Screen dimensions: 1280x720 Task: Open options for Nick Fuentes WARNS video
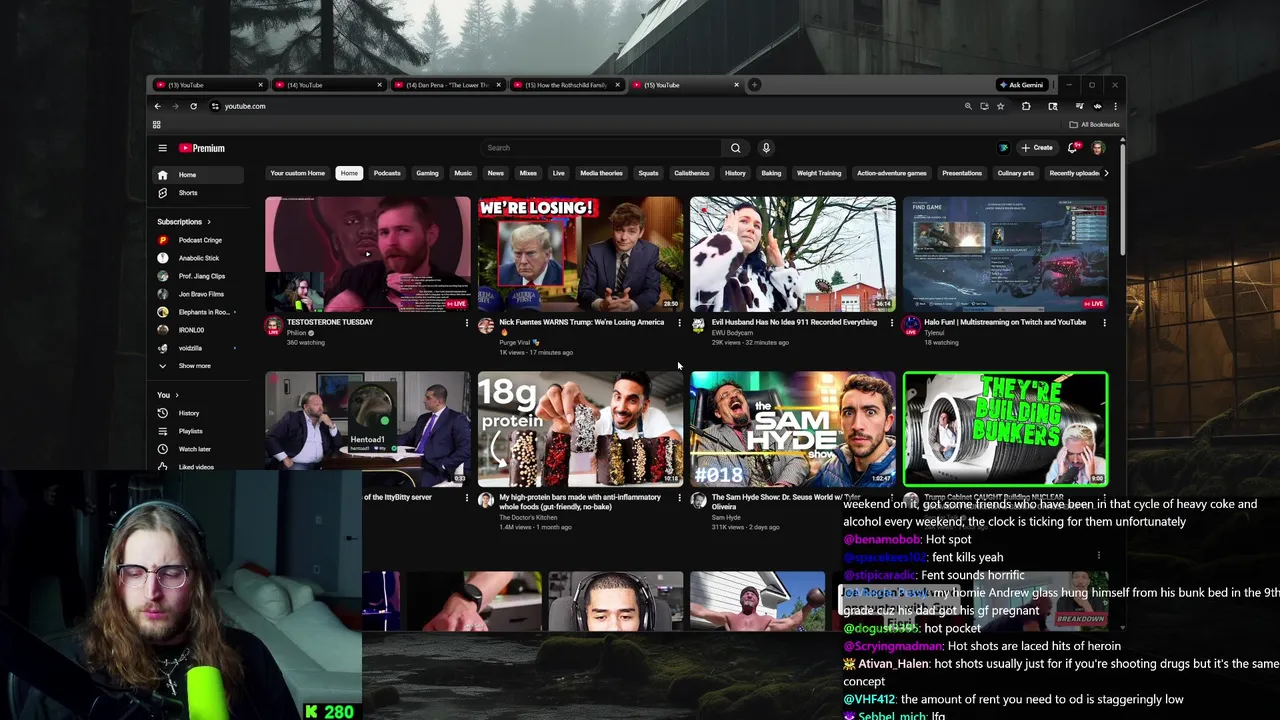click(679, 323)
